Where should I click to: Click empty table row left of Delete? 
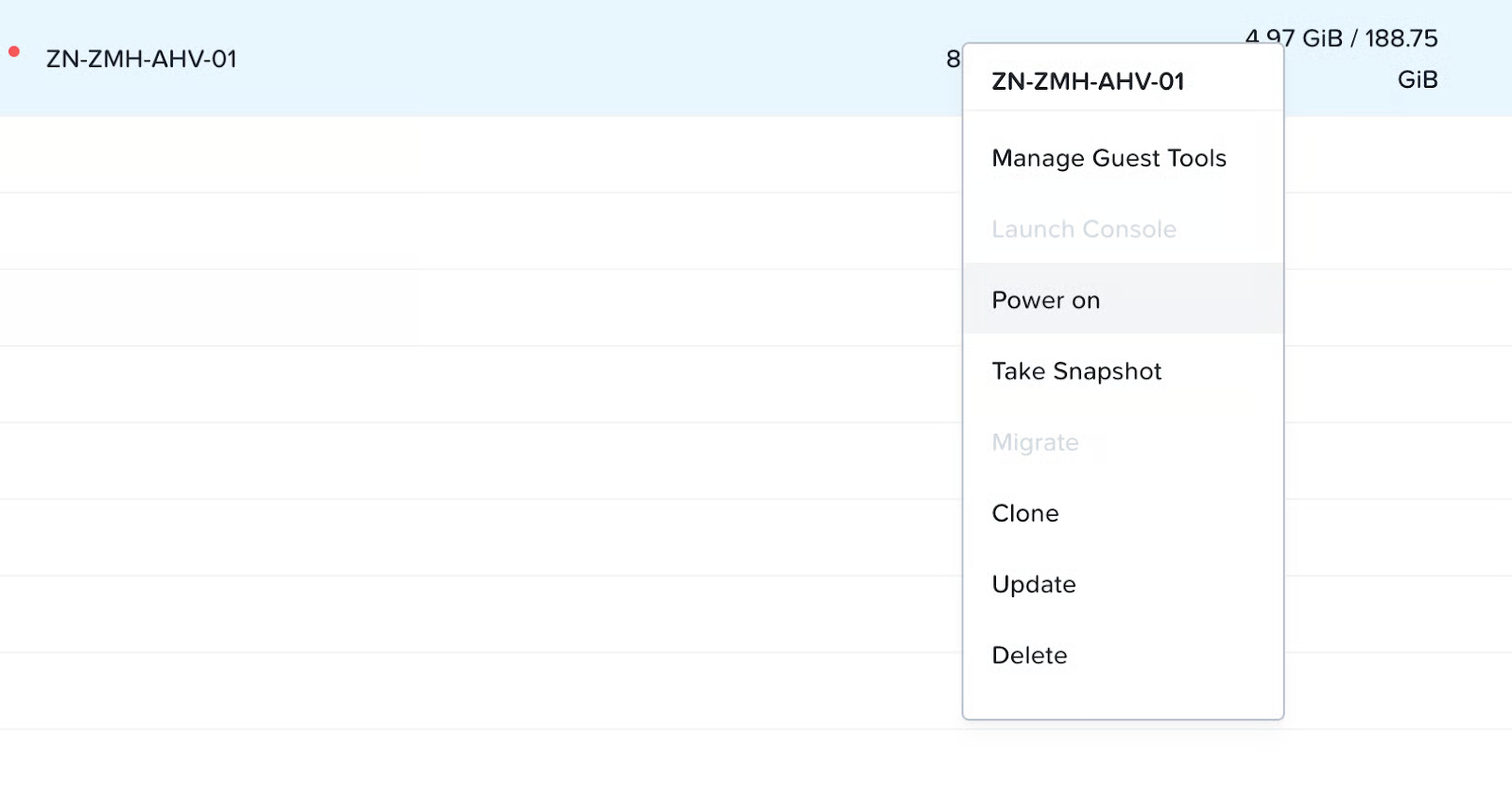(472, 691)
